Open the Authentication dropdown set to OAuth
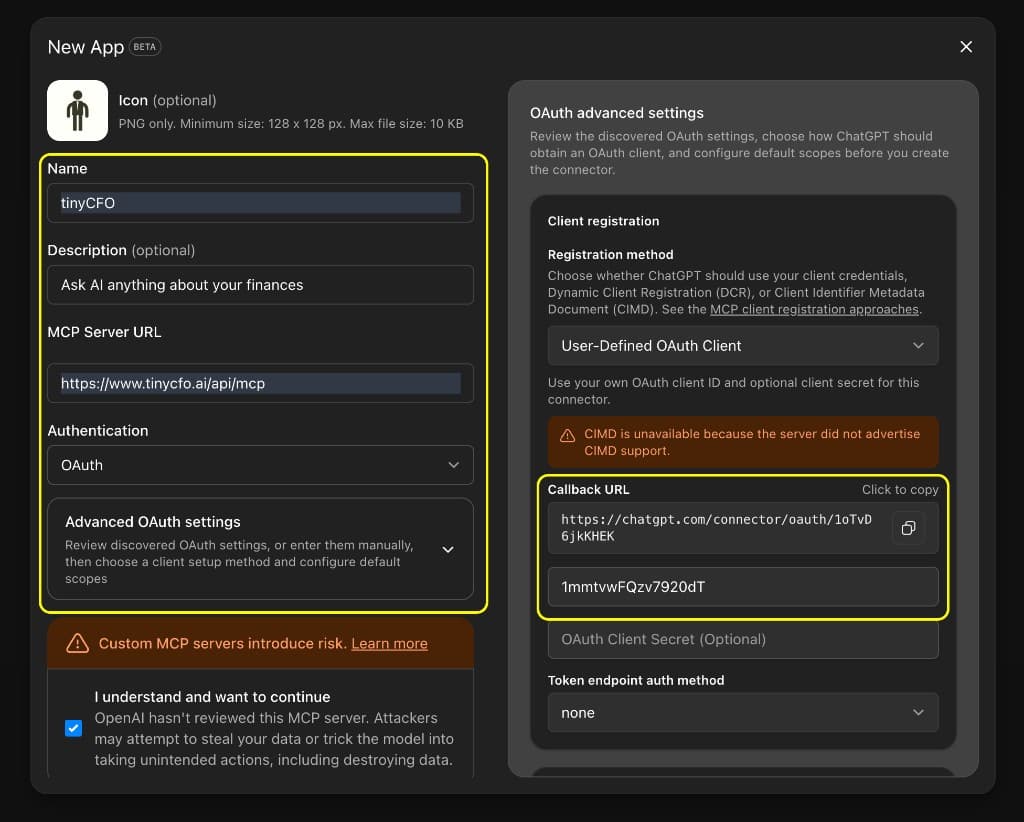Viewport: 1024px width, 822px height. click(261, 465)
